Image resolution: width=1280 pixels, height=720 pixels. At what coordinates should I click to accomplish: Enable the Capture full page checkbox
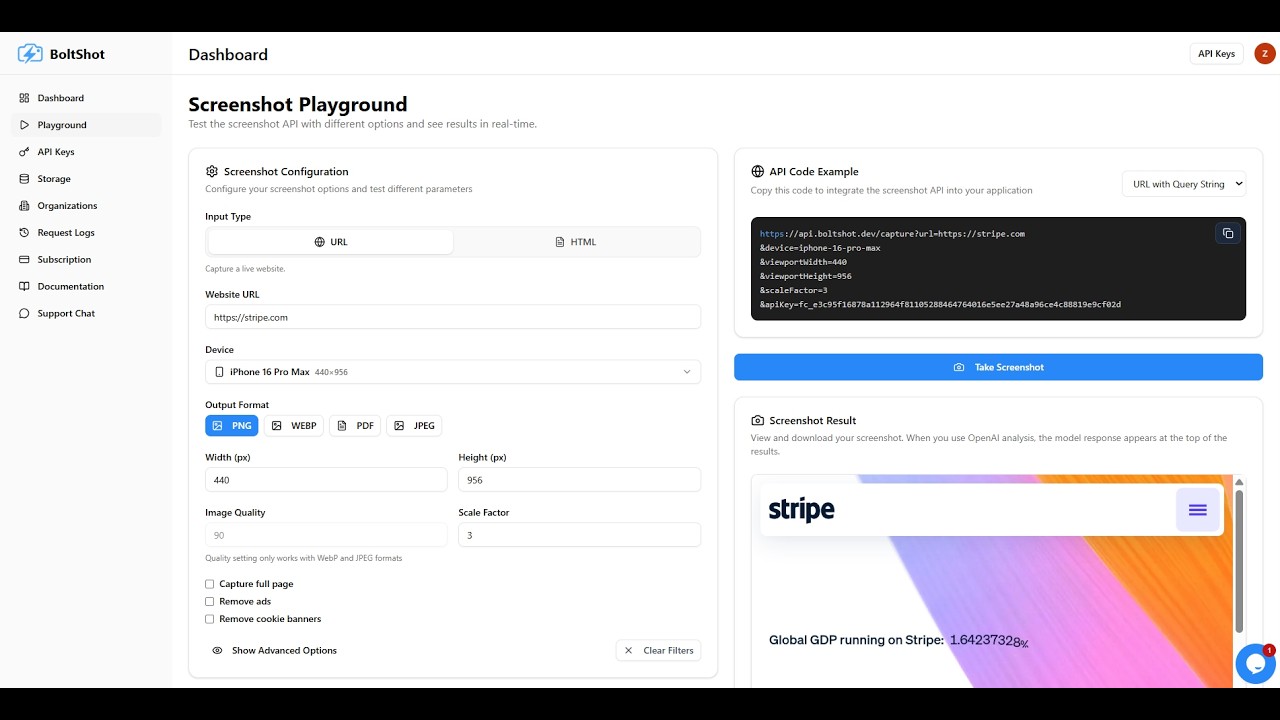click(210, 584)
